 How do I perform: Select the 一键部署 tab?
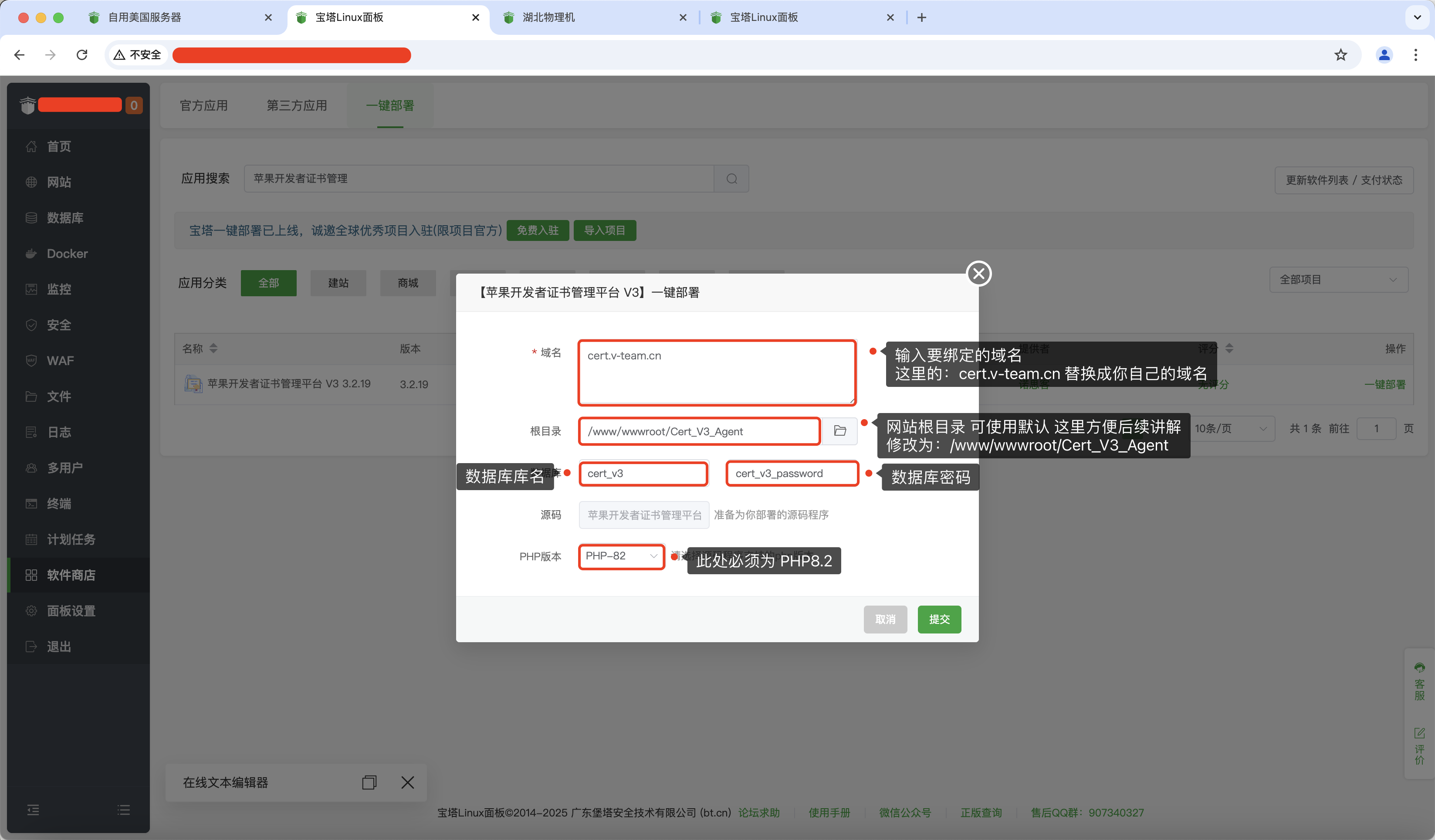click(x=390, y=106)
